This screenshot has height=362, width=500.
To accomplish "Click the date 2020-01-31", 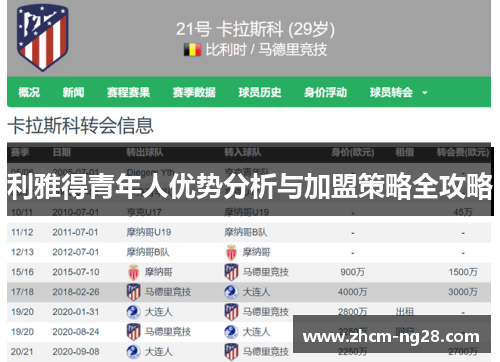I will pos(76,312).
